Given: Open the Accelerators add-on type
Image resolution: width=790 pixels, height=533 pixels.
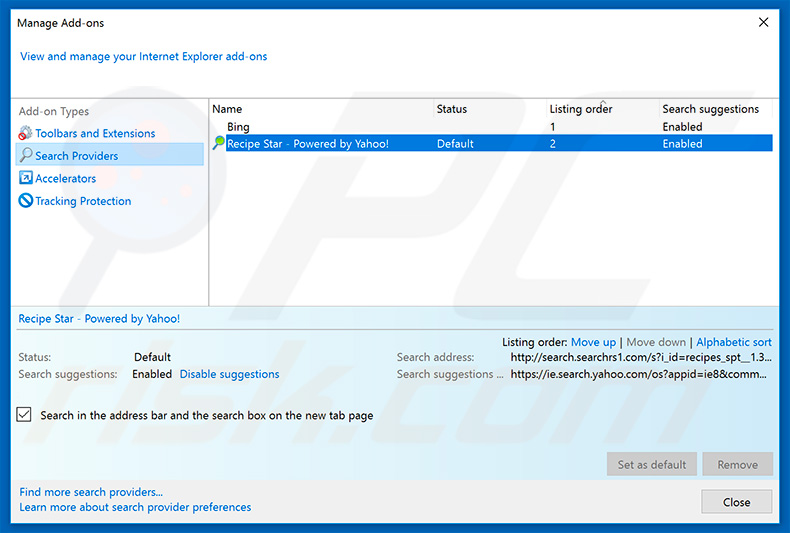Looking at the screenshot, I should [65, 178].
